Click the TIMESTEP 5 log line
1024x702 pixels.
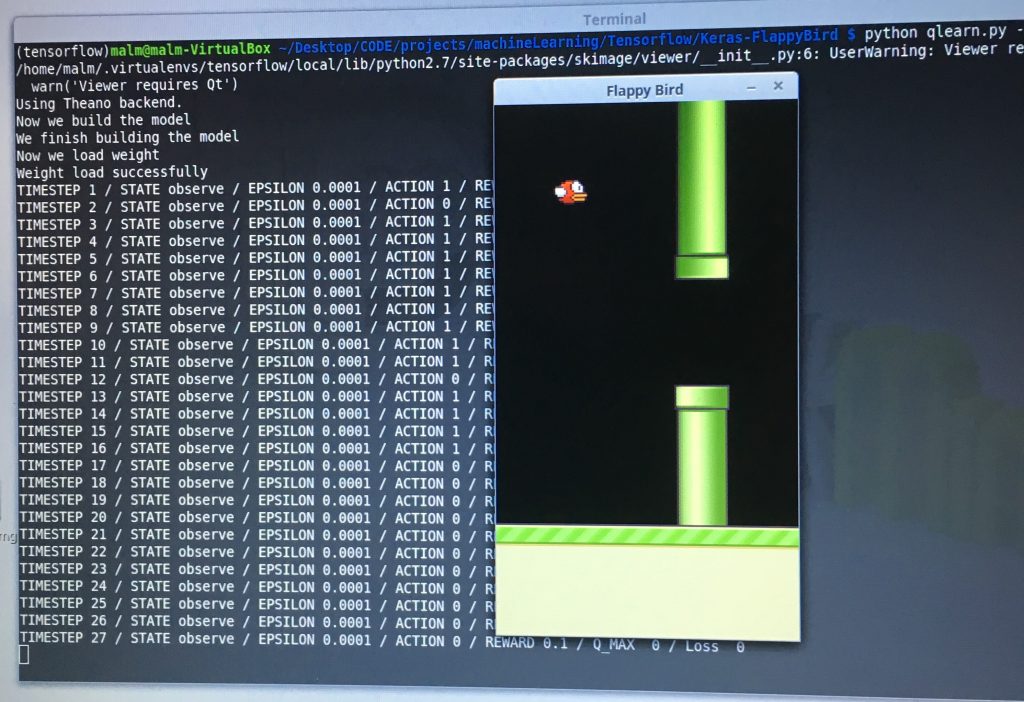pyautogui.click(x=255, y=258)
